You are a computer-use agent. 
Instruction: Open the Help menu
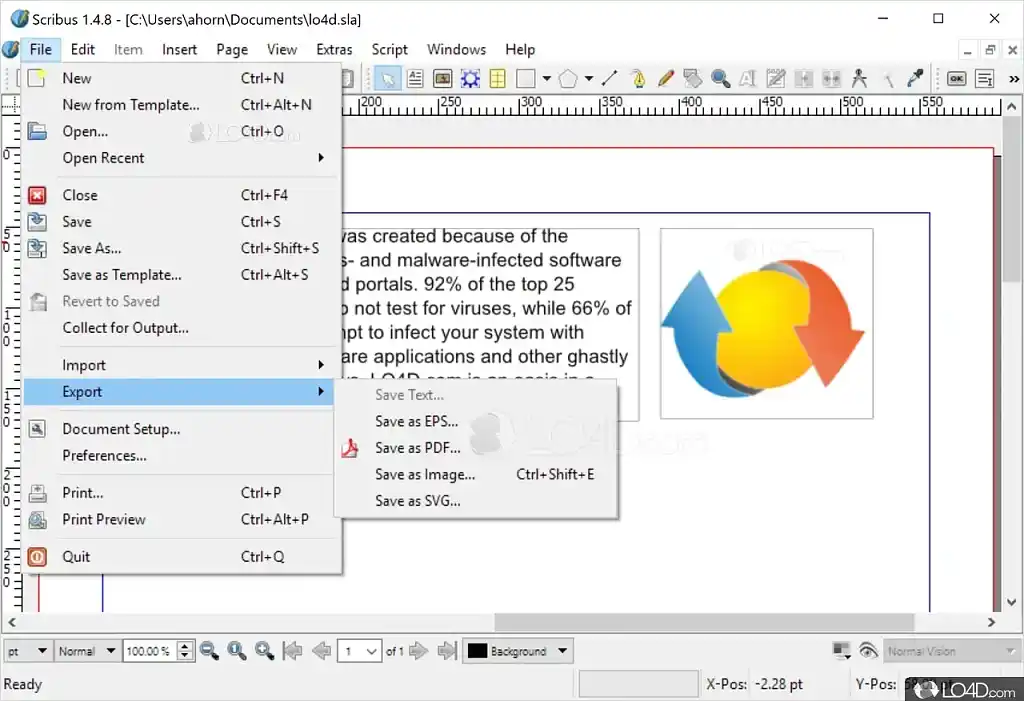520,50
